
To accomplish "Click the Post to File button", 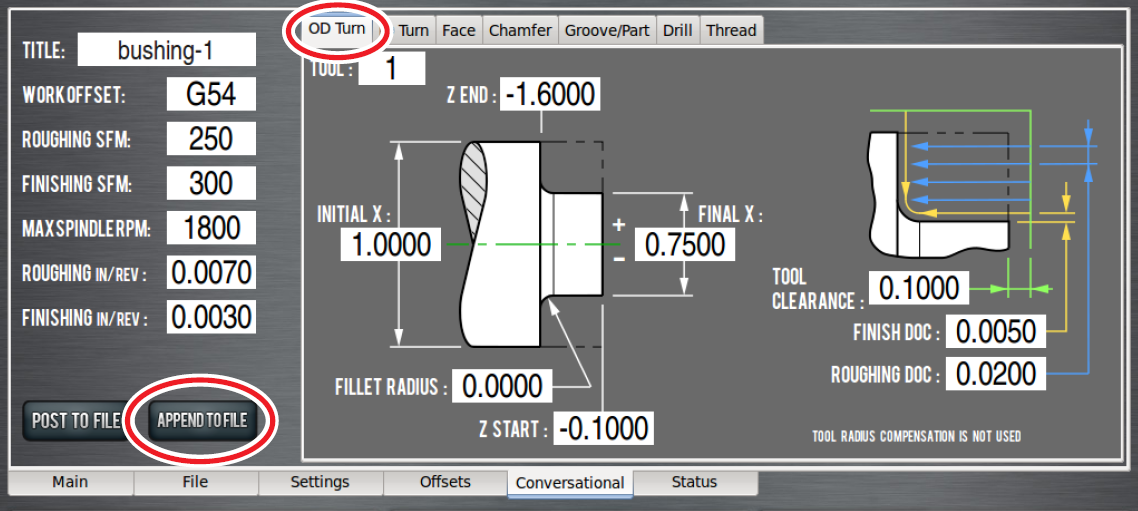I will 76,420.
